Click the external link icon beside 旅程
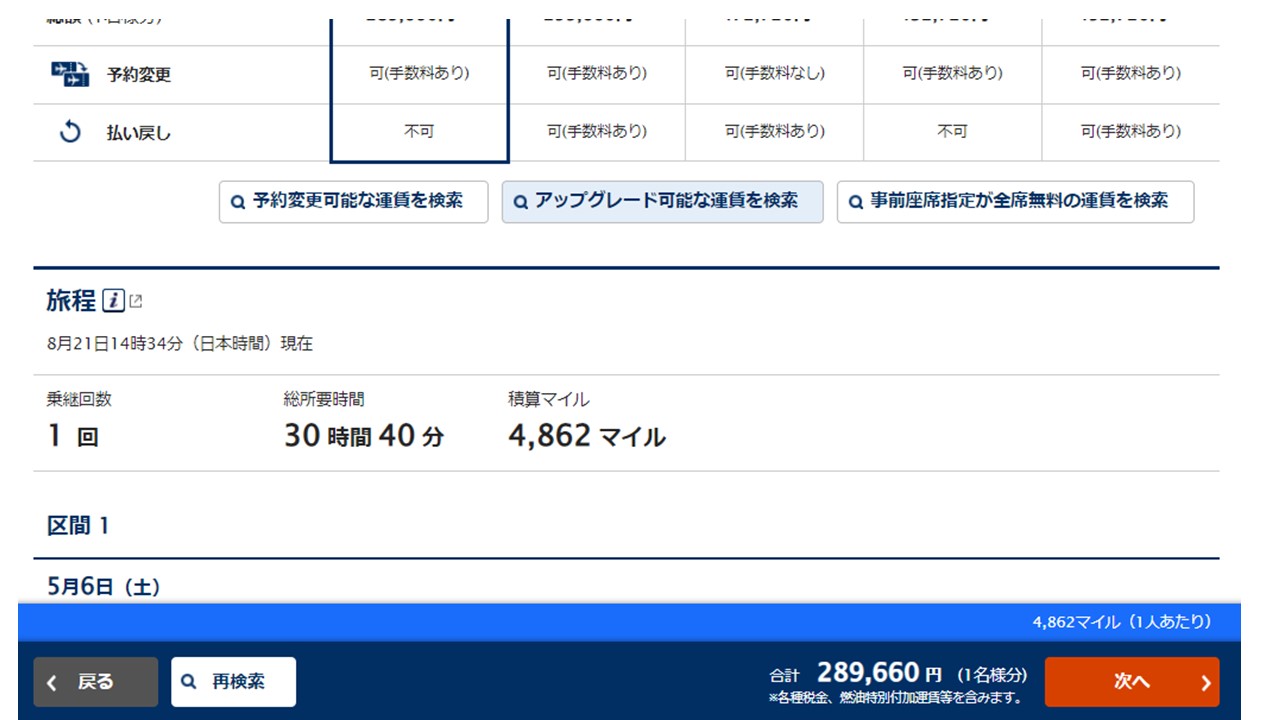Viewport: 1280px width, 720px height. [136, 300]
